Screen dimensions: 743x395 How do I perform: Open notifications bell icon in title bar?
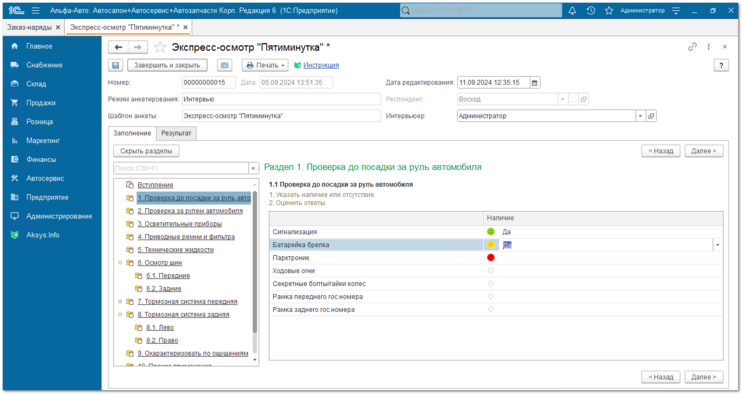pos(572,10)
